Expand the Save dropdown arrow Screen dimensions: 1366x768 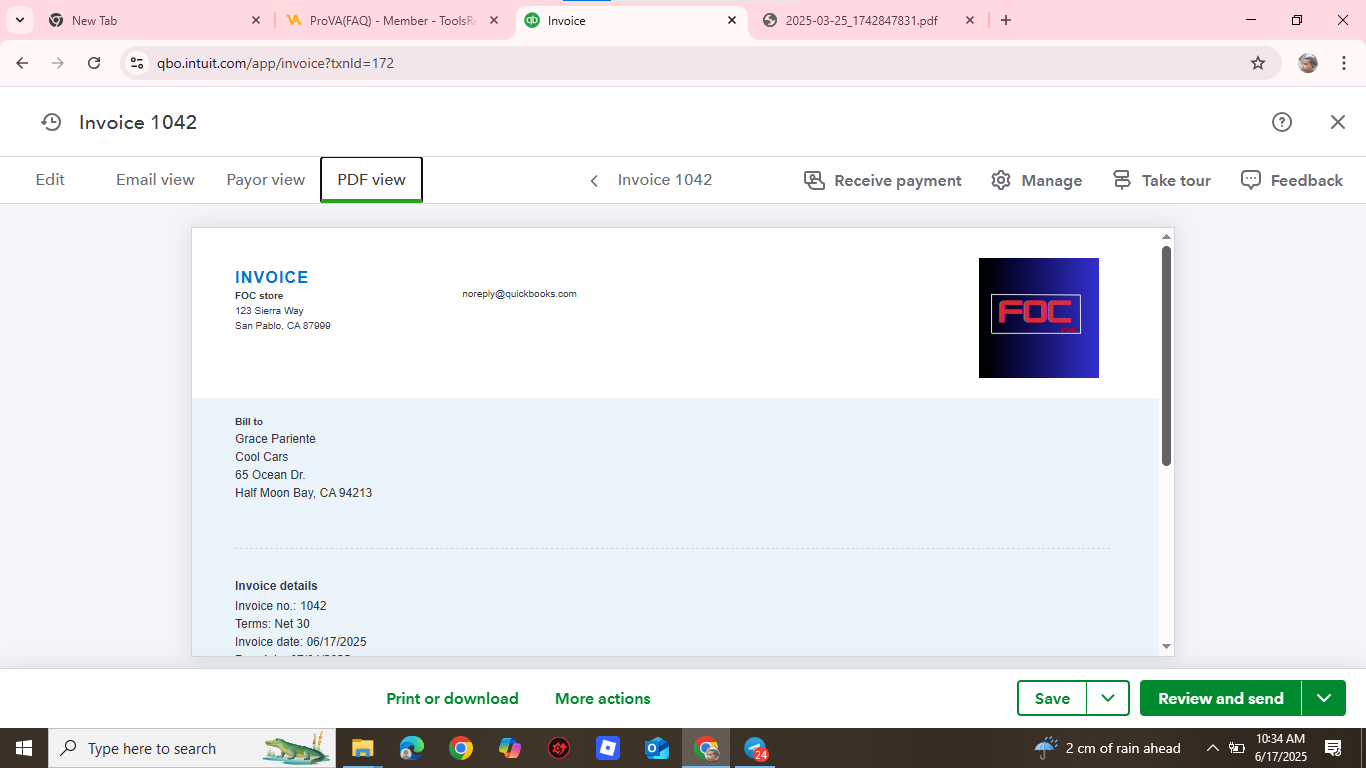click(x=1108, y=698)
